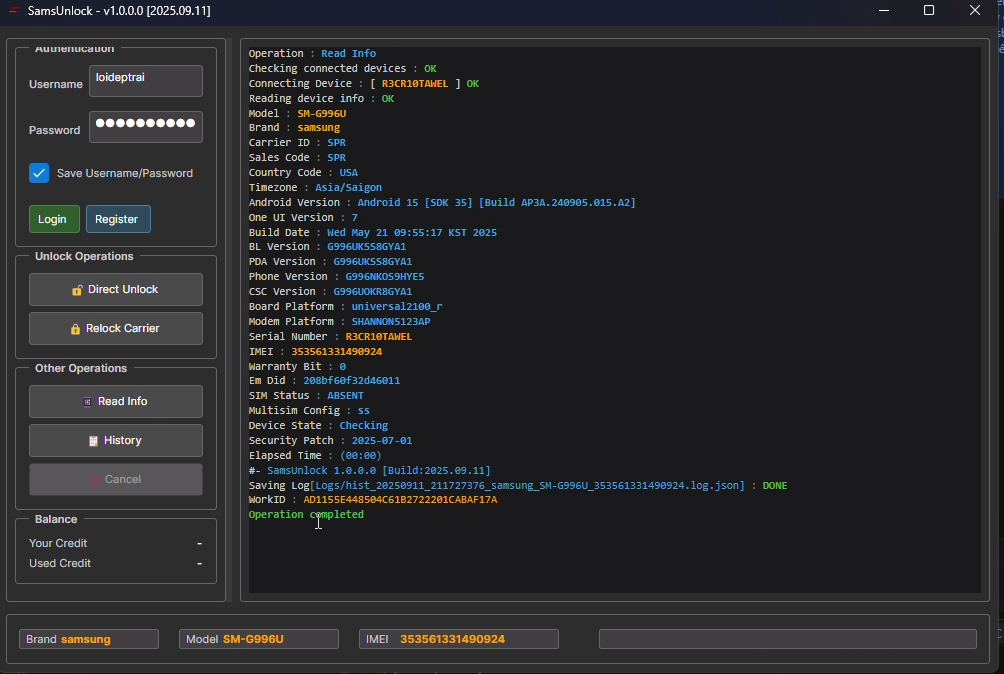Open the Register form
Image resolution: width=1004 pixels, height=674 pixels.
coord(118,219)
